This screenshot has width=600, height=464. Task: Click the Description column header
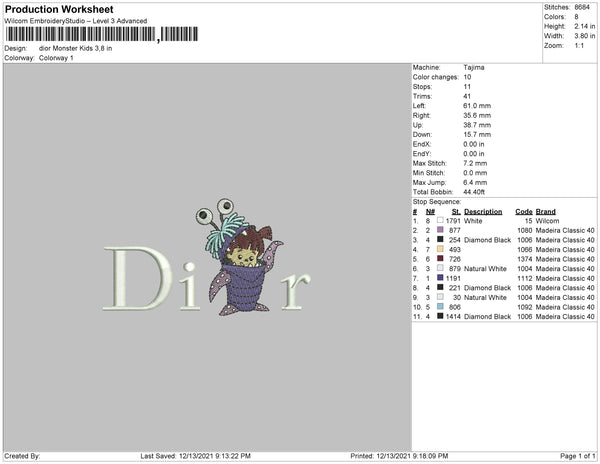tap(483, 212)
